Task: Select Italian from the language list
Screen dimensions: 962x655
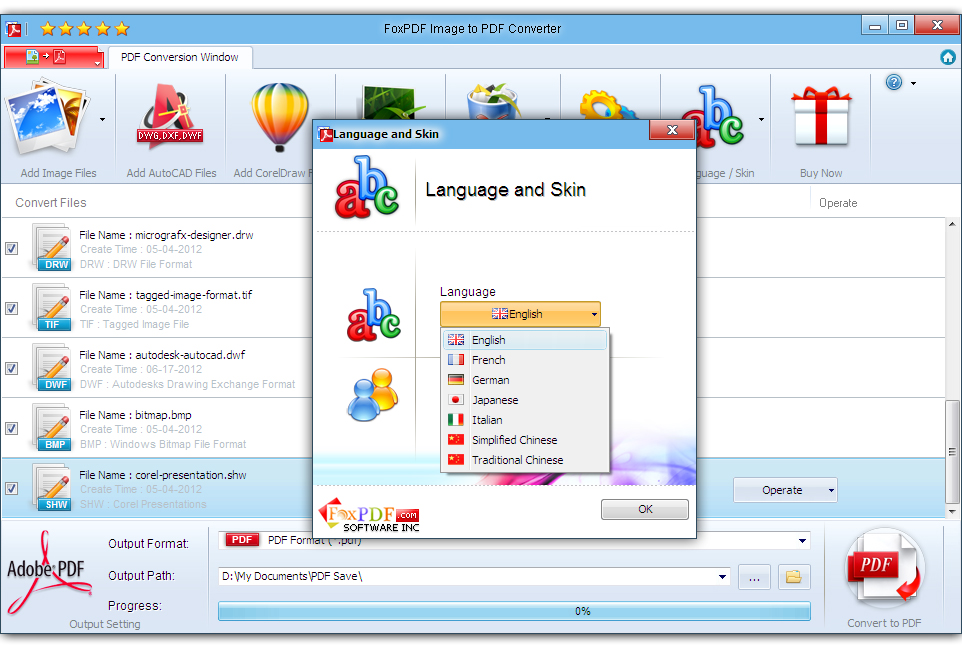Action: 525,420
